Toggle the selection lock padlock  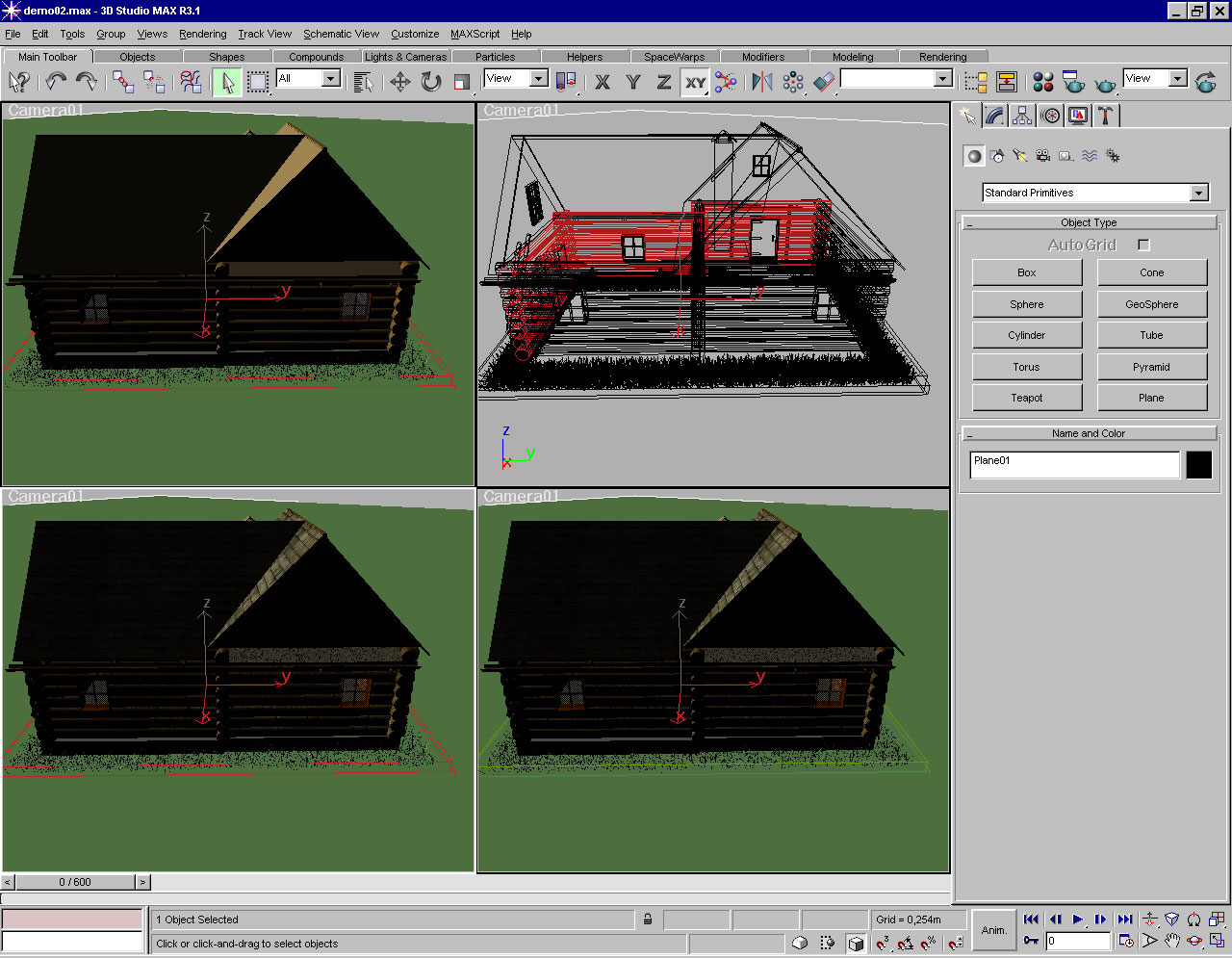click(x=648, y=919)
